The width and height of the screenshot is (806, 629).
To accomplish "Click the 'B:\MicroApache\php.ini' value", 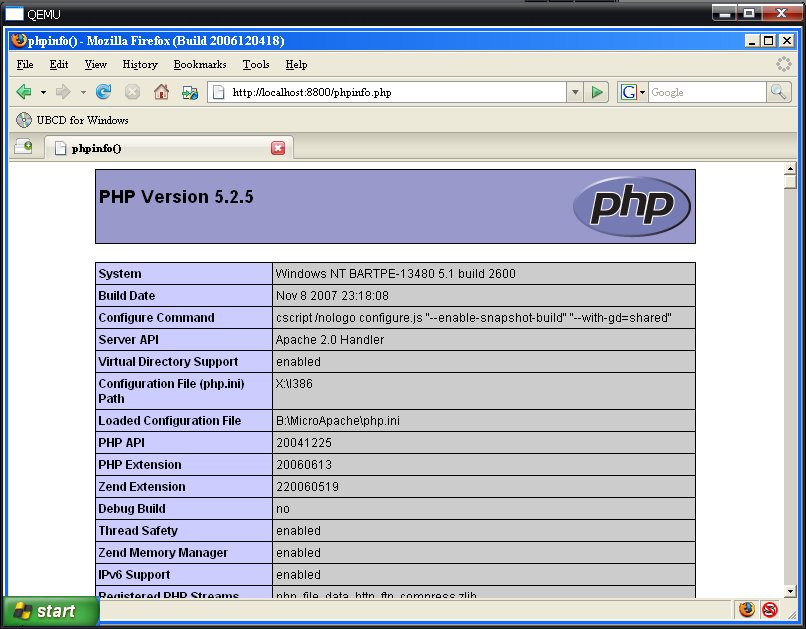I will (338, 421).
